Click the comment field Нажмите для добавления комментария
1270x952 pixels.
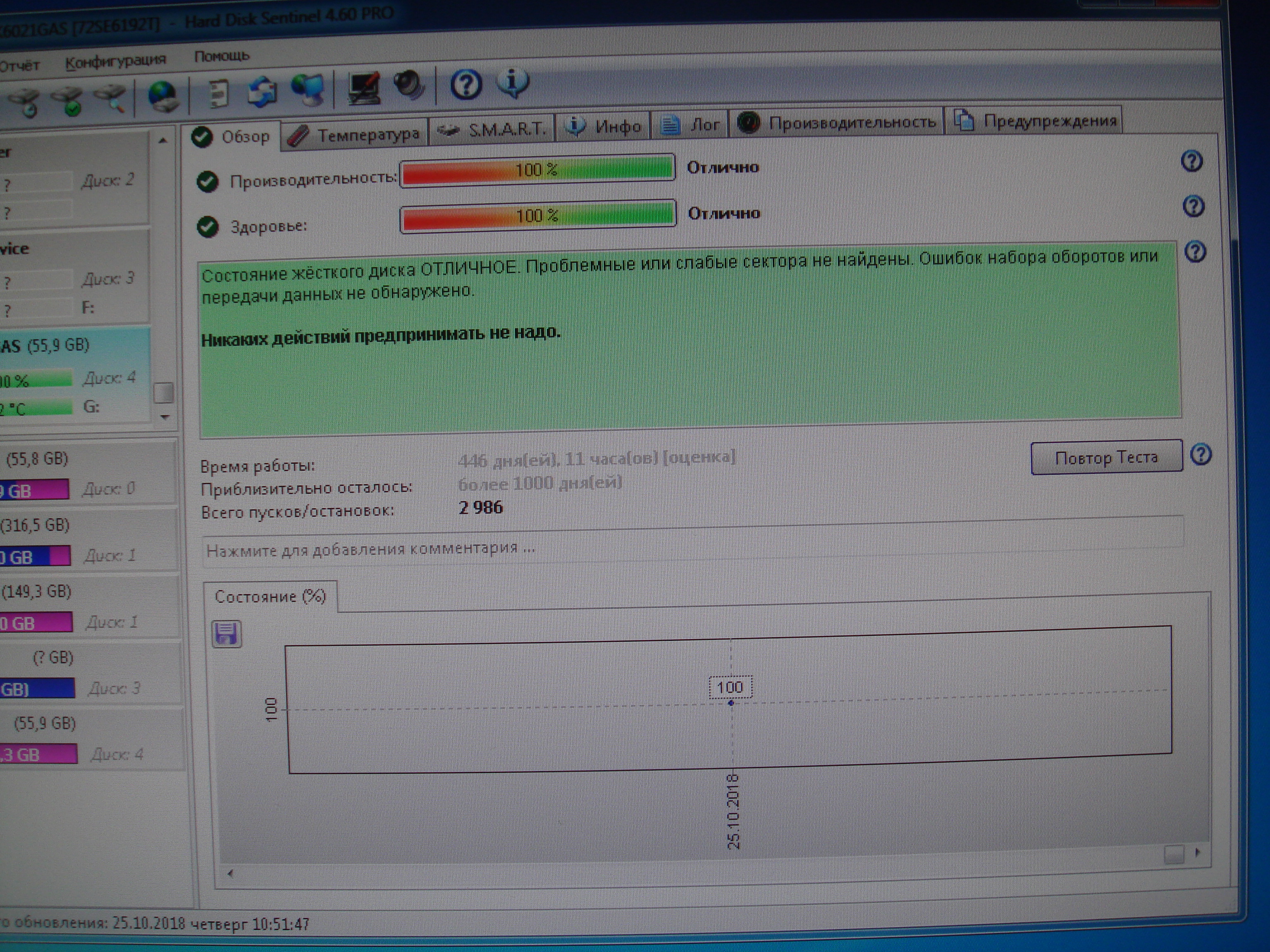pyautogui.click(x=692, y=542)
